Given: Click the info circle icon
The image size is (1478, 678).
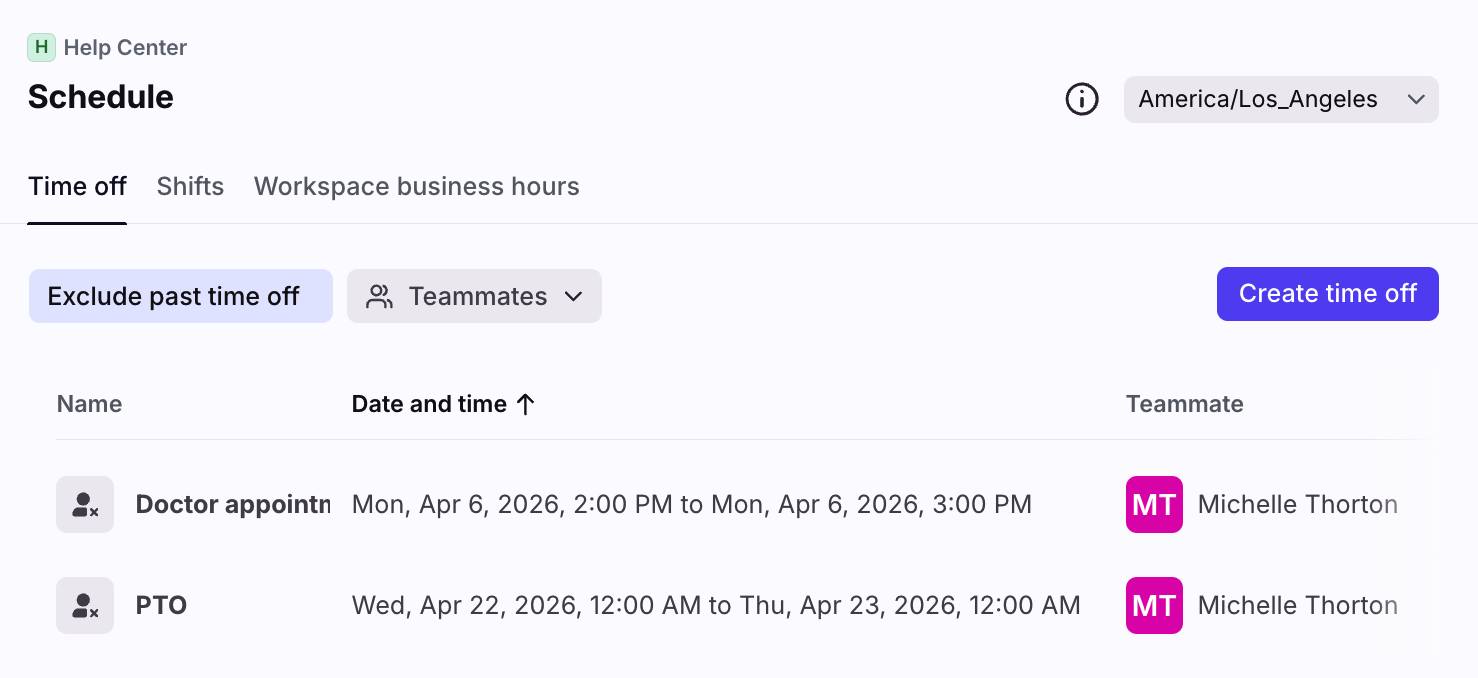Looking at the screenshot, I should coord(1082,99).
